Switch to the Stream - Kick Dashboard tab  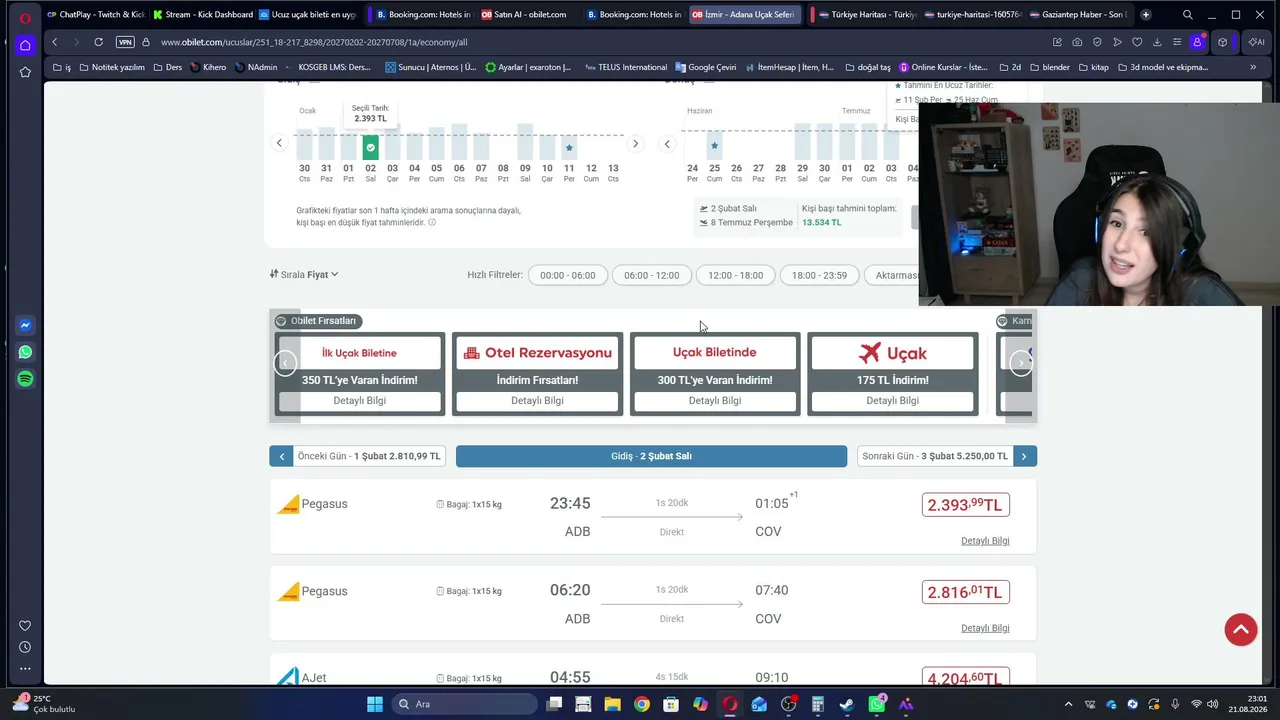203,15
